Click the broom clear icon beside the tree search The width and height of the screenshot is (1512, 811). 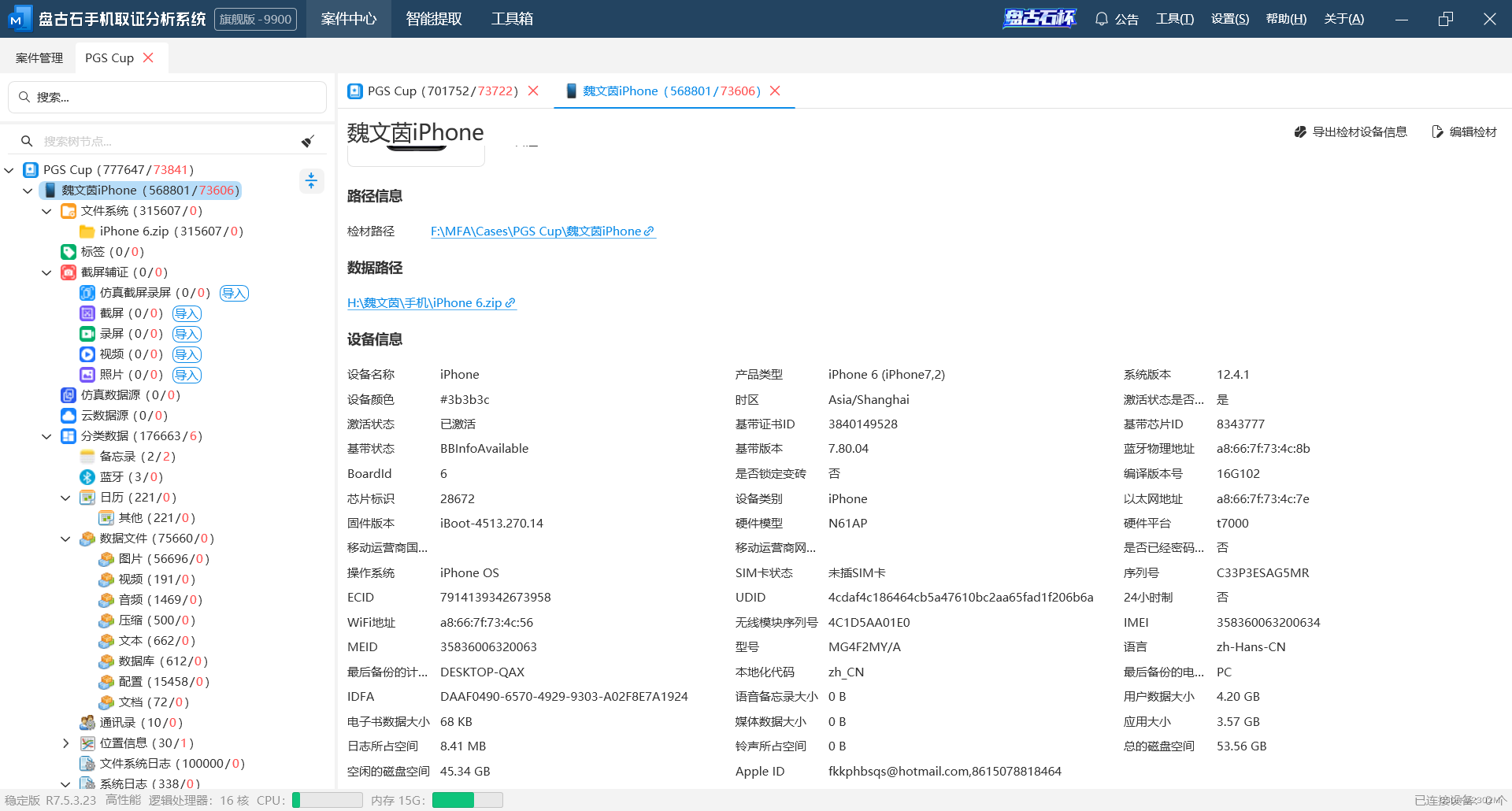coord(308,141)
